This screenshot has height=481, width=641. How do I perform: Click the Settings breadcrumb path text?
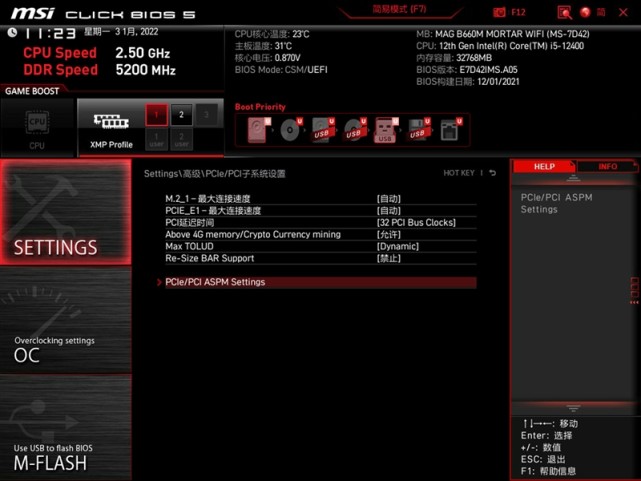215,174
